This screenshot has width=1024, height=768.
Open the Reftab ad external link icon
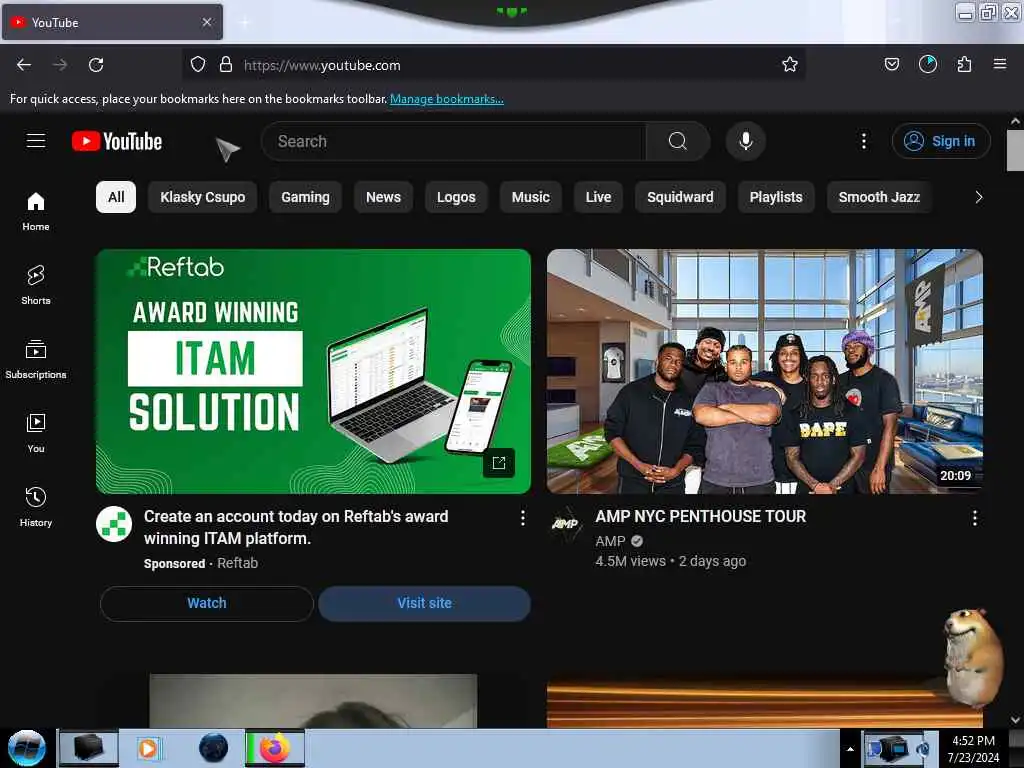[499, 463]
